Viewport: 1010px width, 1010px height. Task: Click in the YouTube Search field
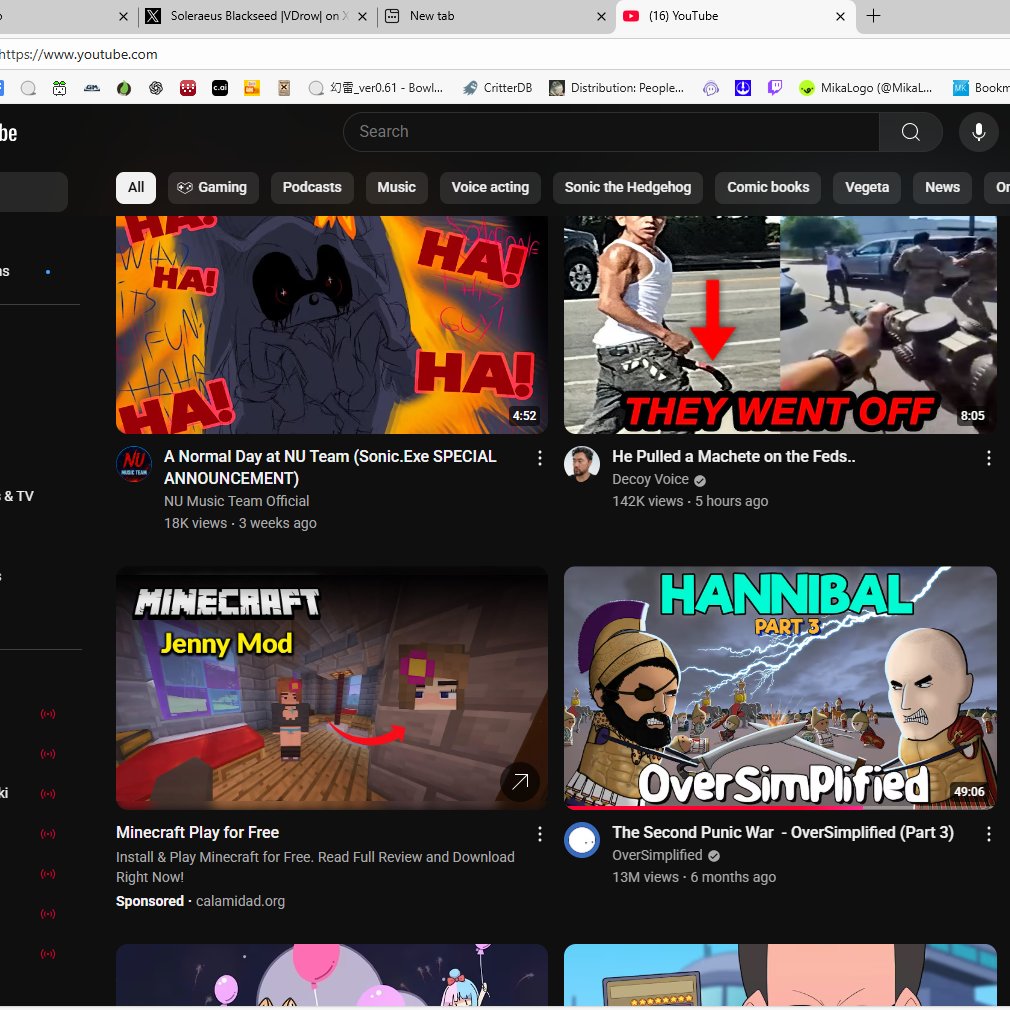click(612, 132)
